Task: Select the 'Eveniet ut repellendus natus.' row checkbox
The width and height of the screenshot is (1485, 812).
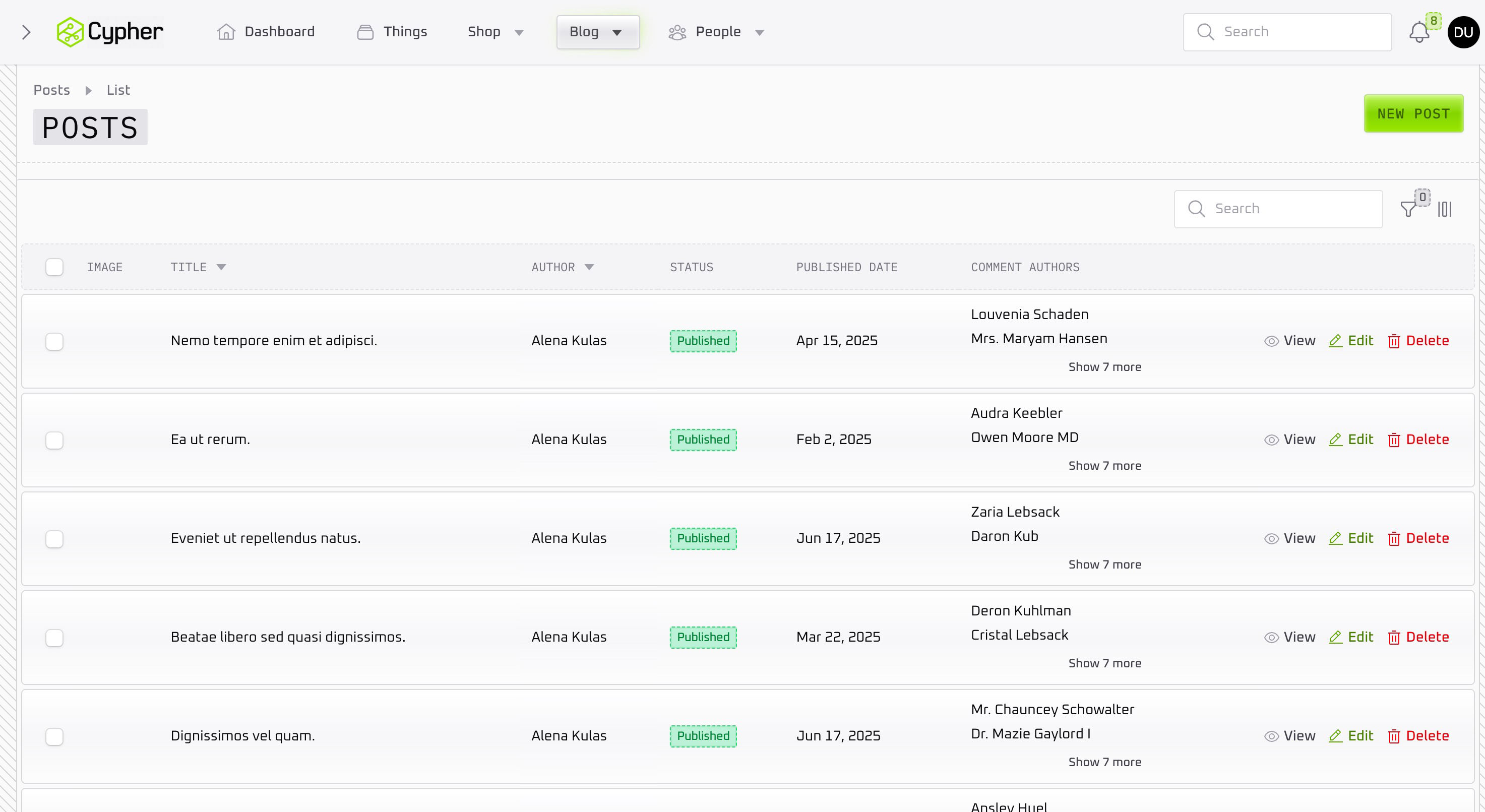Action: tap(54, 539)
